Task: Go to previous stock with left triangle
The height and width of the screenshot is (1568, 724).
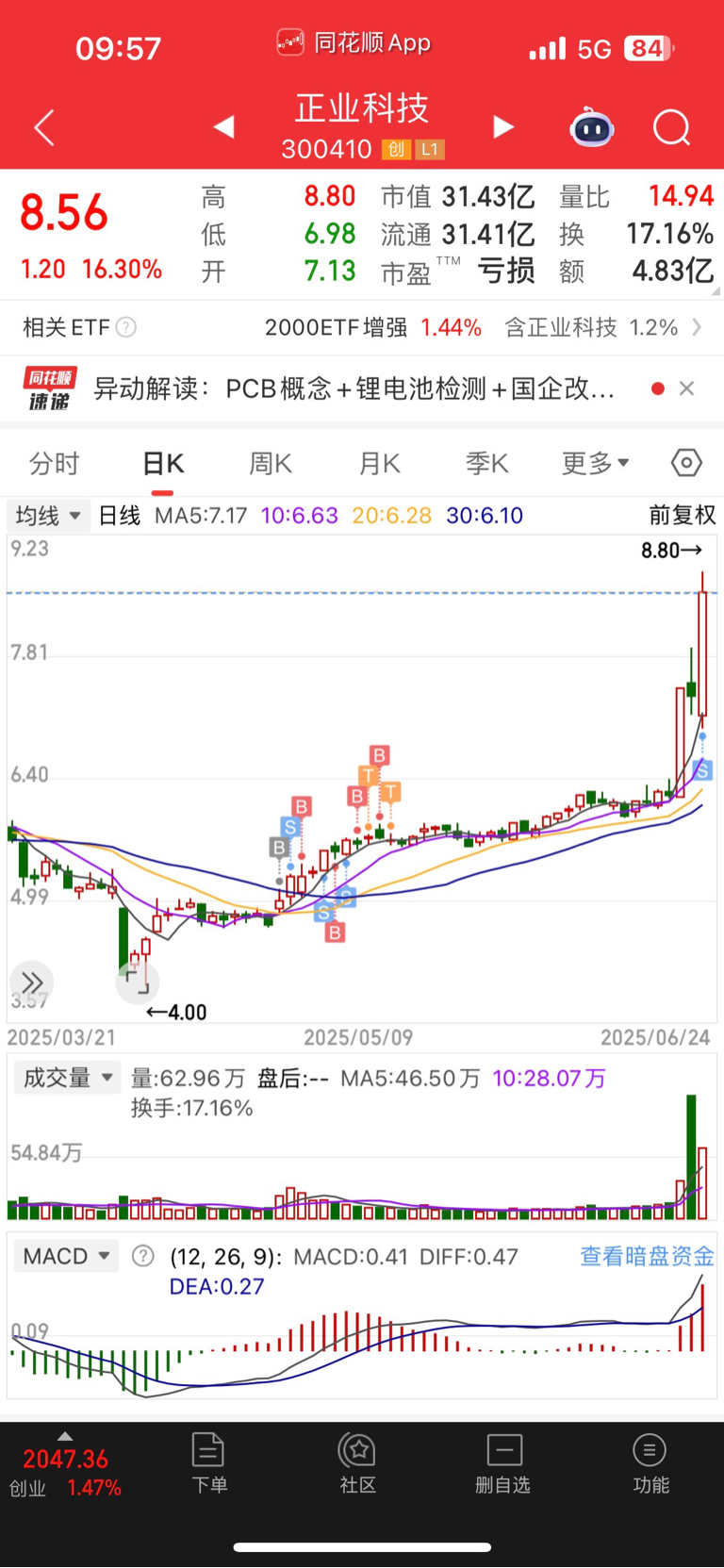Action: click(223, 126)
